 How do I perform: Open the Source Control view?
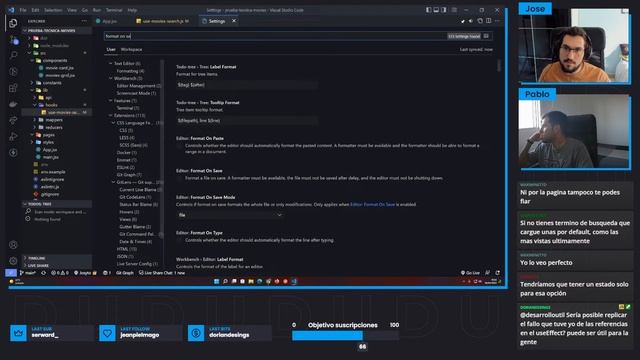(13, 40)
